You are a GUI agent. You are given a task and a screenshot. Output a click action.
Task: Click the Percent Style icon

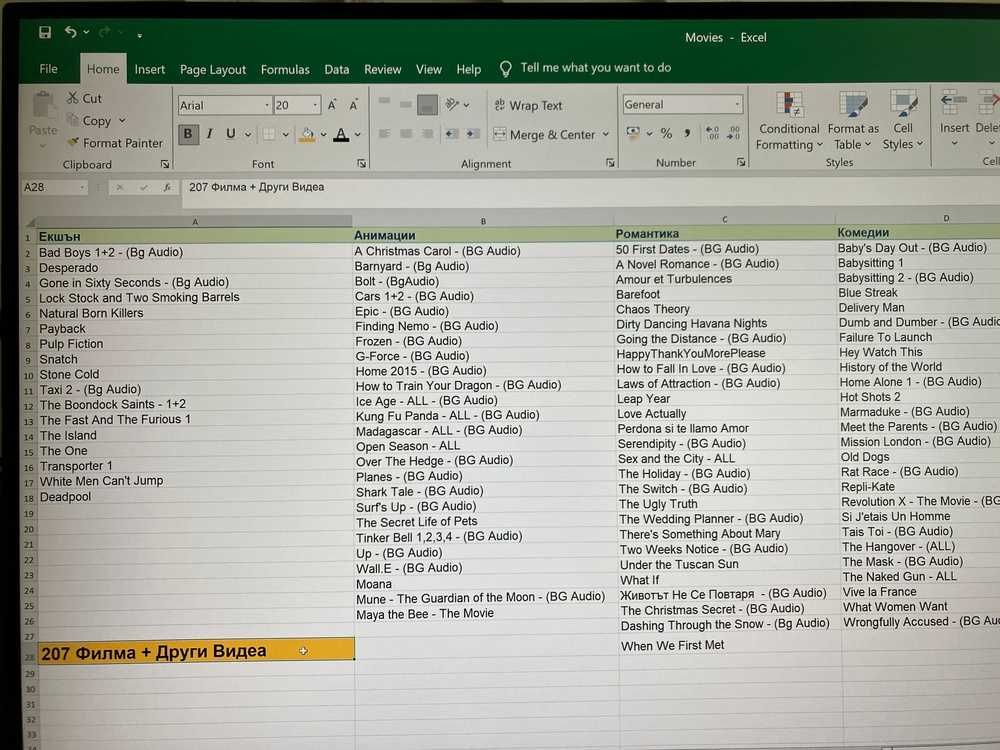tap(666, 133)
